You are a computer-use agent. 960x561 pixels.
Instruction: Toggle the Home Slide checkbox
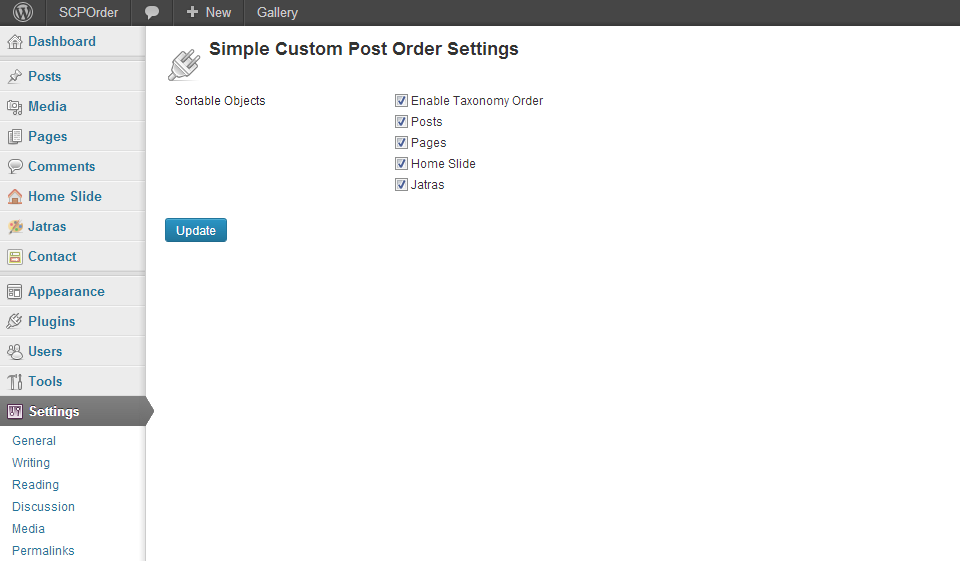(x=401, y=164)
